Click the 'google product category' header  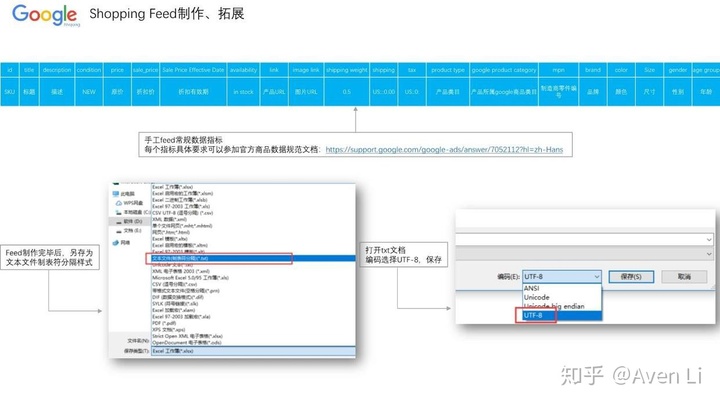(504, 70)
